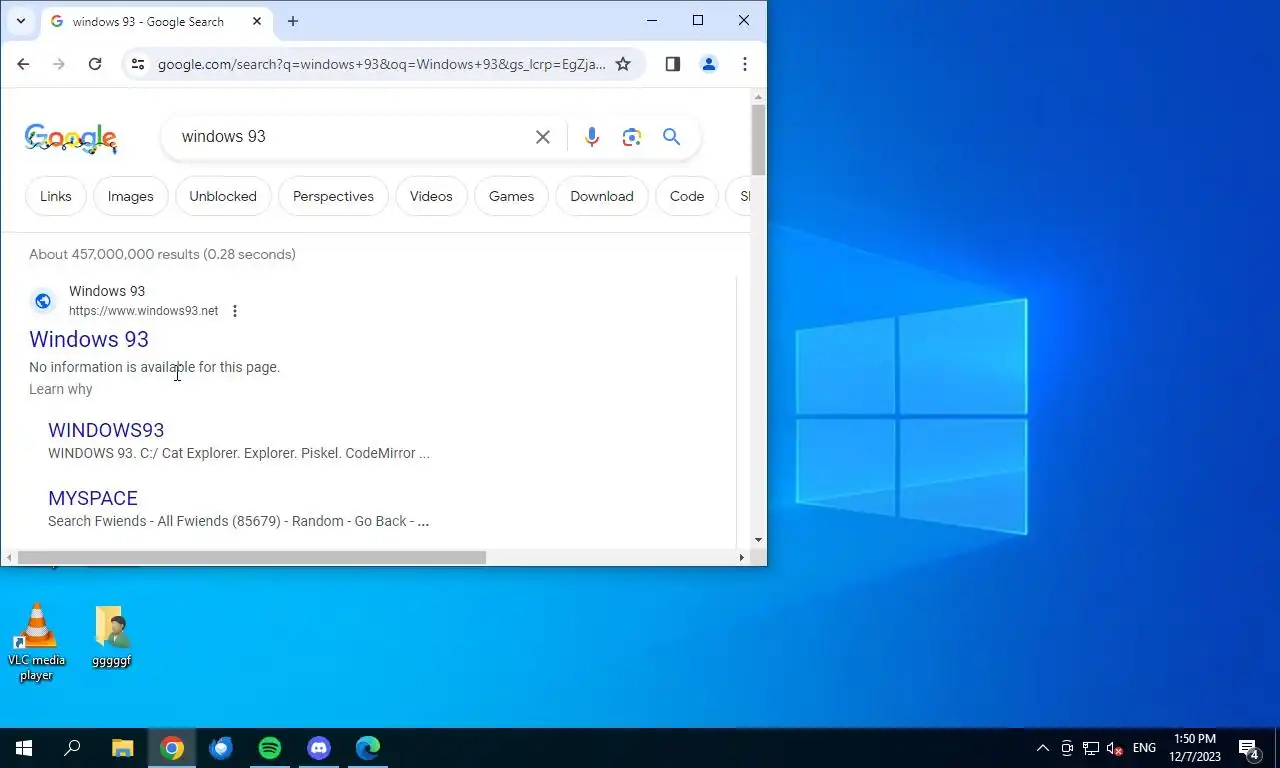Search by image with Google Lens

[x=632, y=137]
